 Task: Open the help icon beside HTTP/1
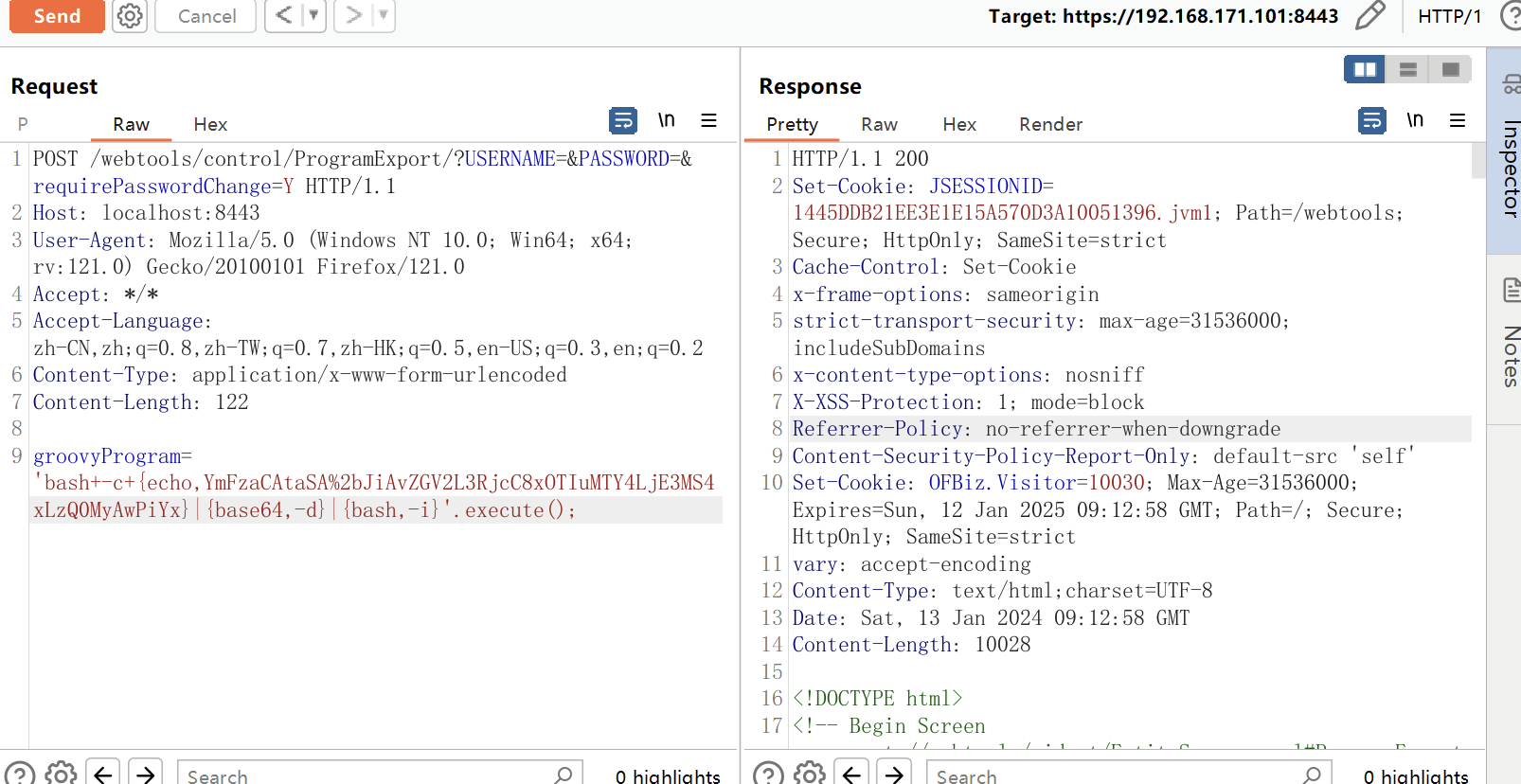click(x=1512, y=16)
